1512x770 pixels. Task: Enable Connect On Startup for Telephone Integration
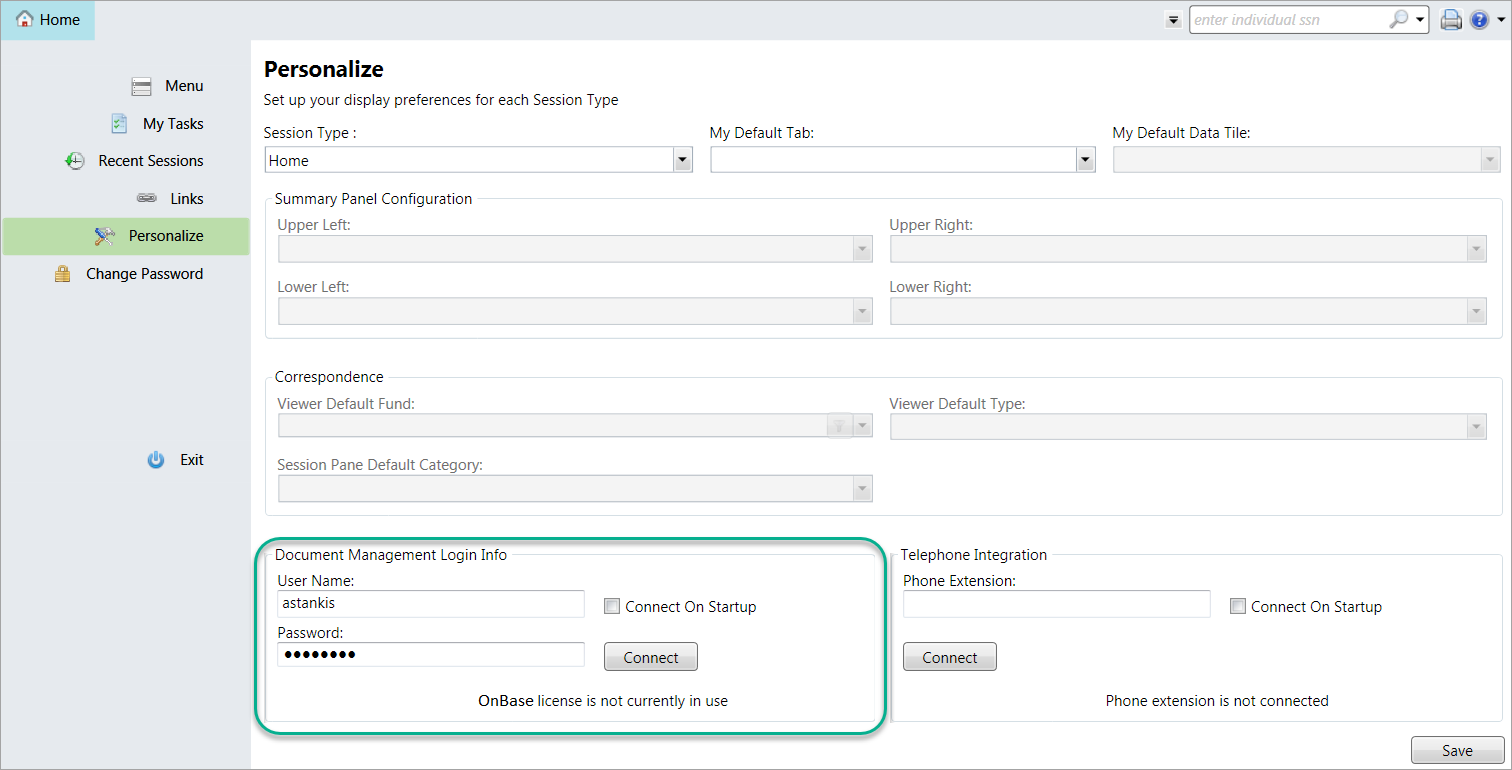coord(1238,606)
